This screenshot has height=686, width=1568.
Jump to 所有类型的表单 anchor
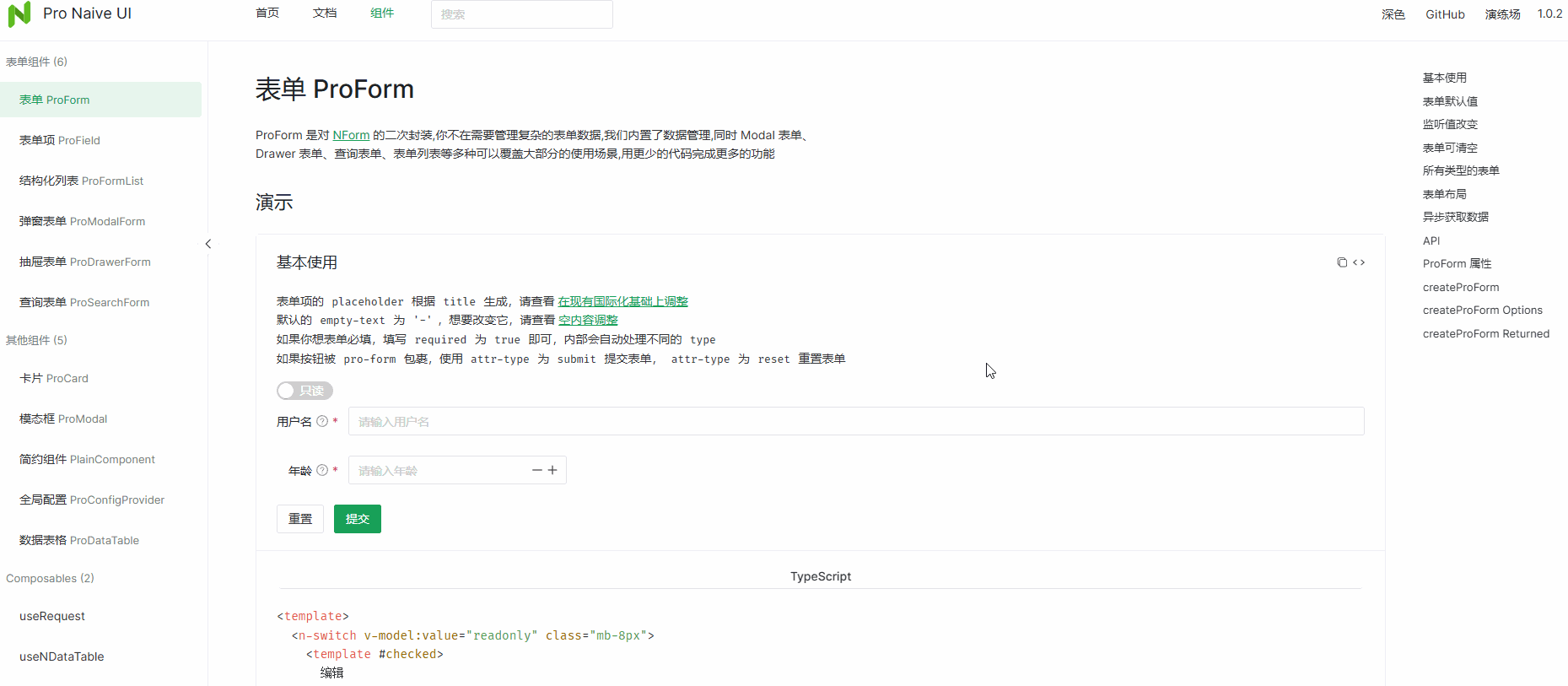[1461, 170]
